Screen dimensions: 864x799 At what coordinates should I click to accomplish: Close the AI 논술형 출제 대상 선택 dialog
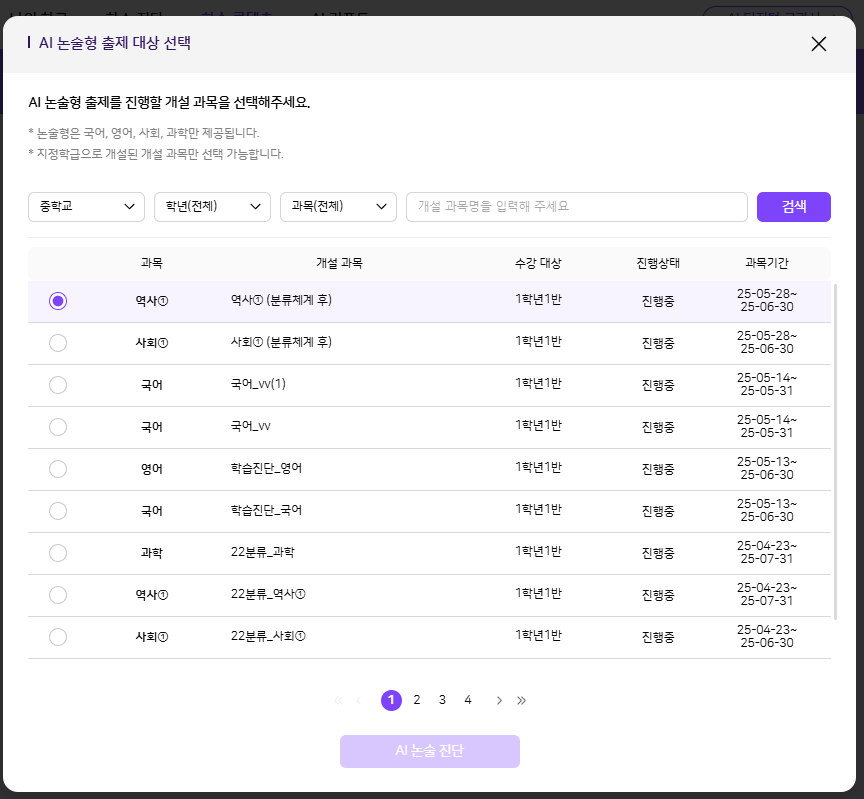point(819,44)
